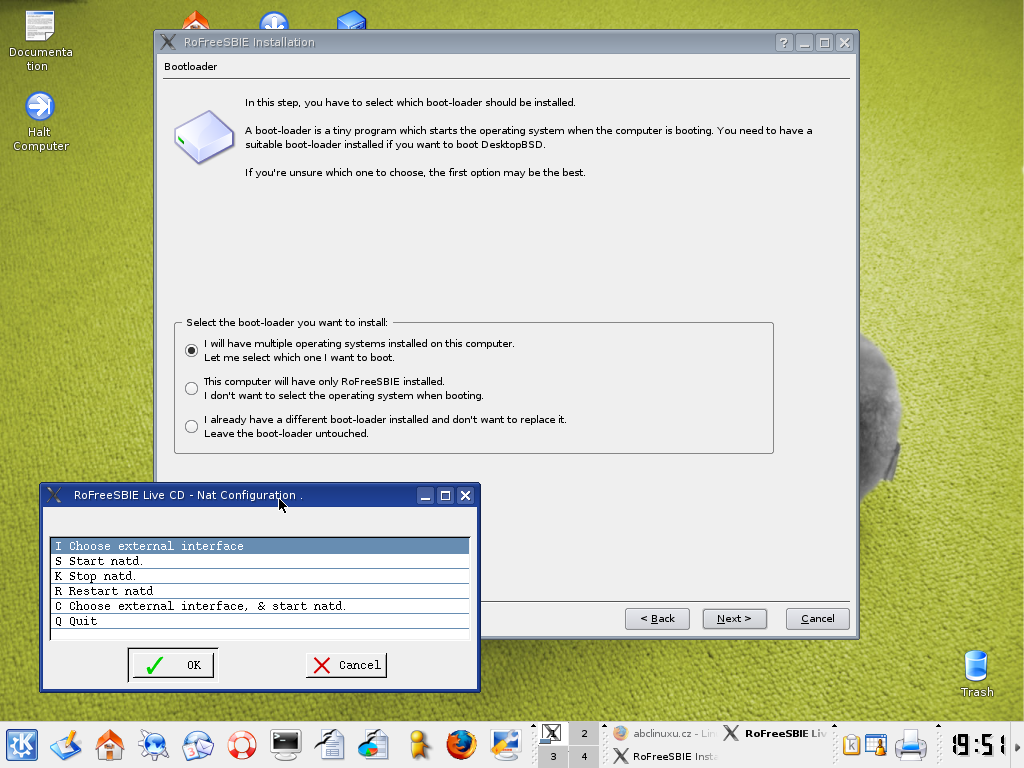Open the spreadsheet chart icon in the panel
The height and width of the screenshot is (768, 1024).
(374, 744)
